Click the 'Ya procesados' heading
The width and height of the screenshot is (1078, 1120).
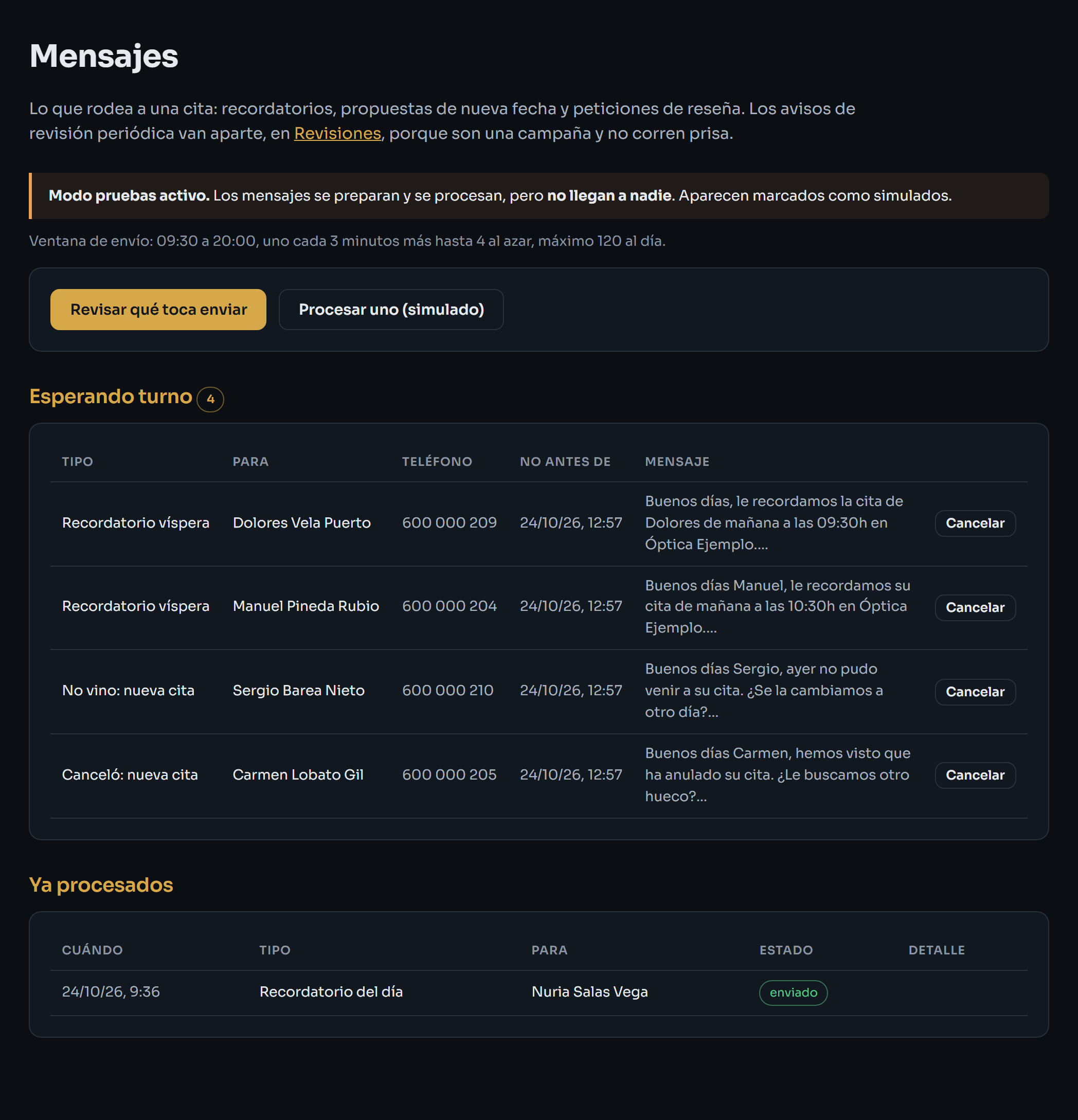click(101, 885)
